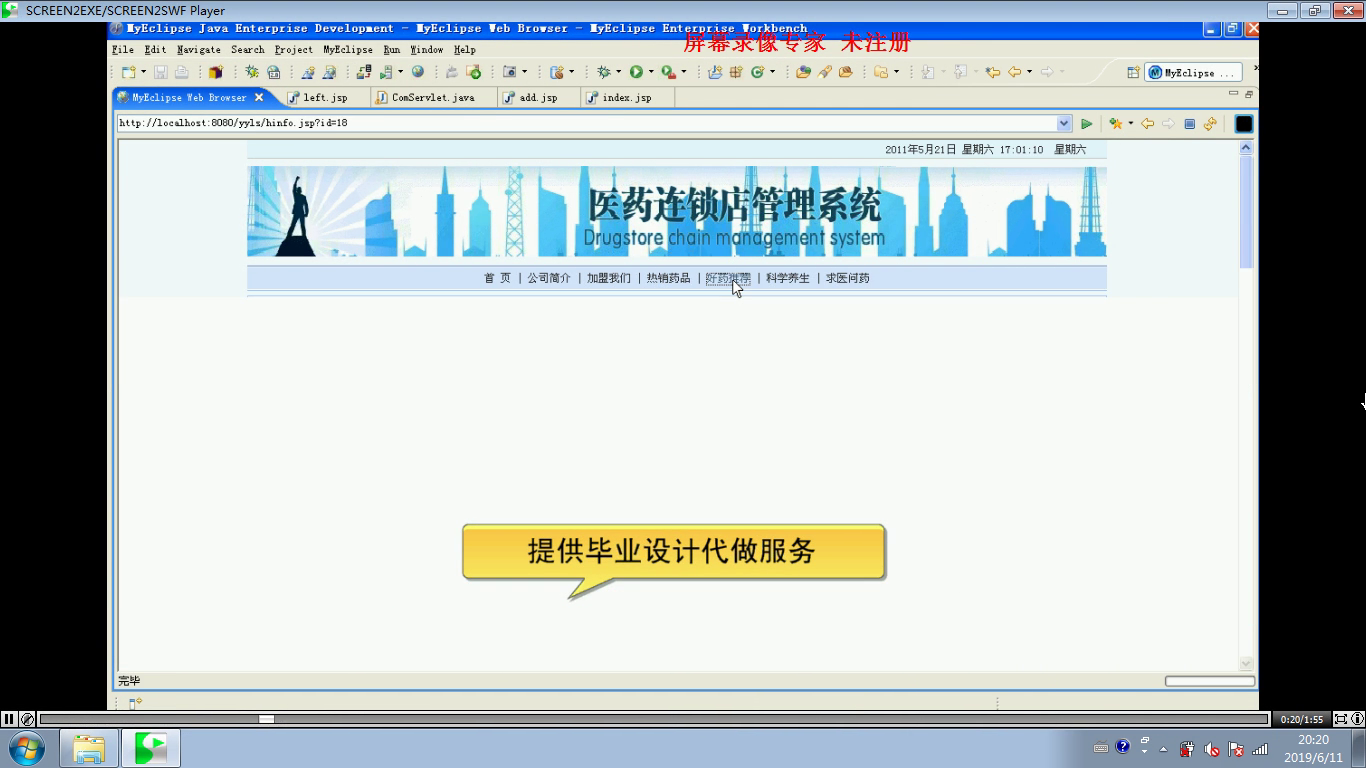Screen dimensions: 1366x768
Task: Click the pause button in SCREEN2SWF player
Action: pyautogui.click(x=8, y=719)
